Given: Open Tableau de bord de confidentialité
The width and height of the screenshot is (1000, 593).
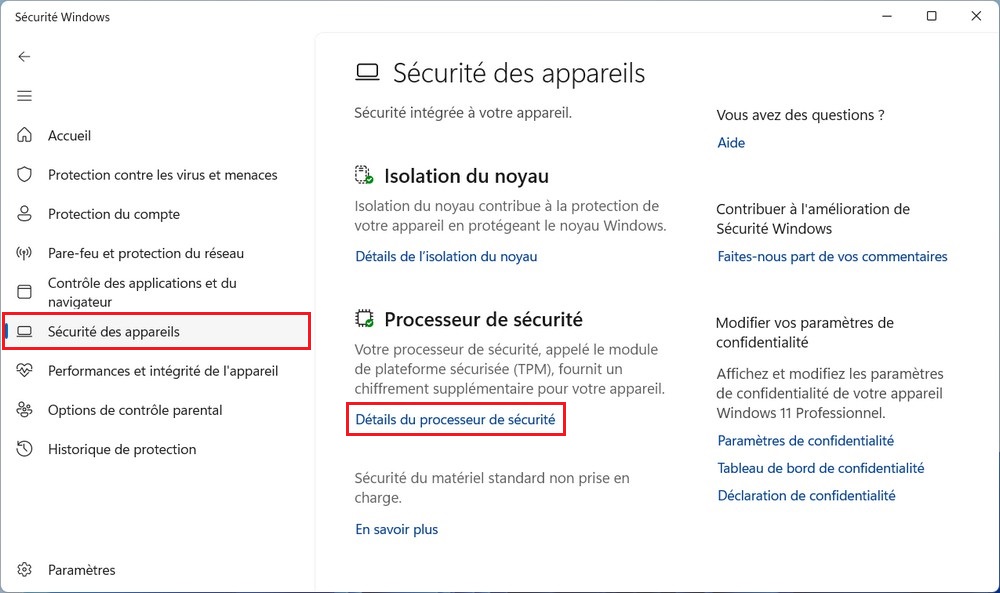Looking at the screenshot, I should pyautogui.click(x=820, y=468).
